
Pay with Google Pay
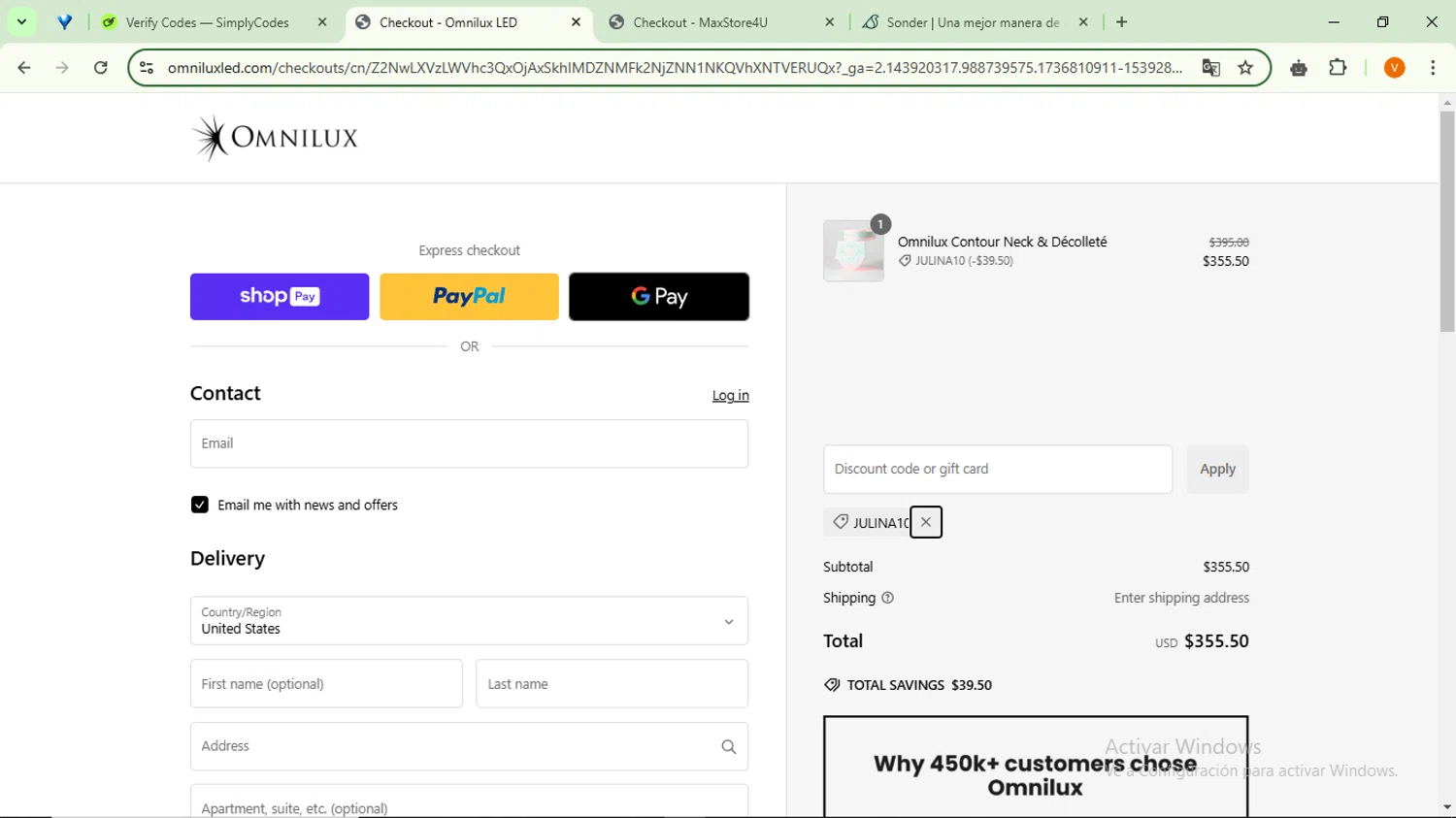[x=659, y=297]
